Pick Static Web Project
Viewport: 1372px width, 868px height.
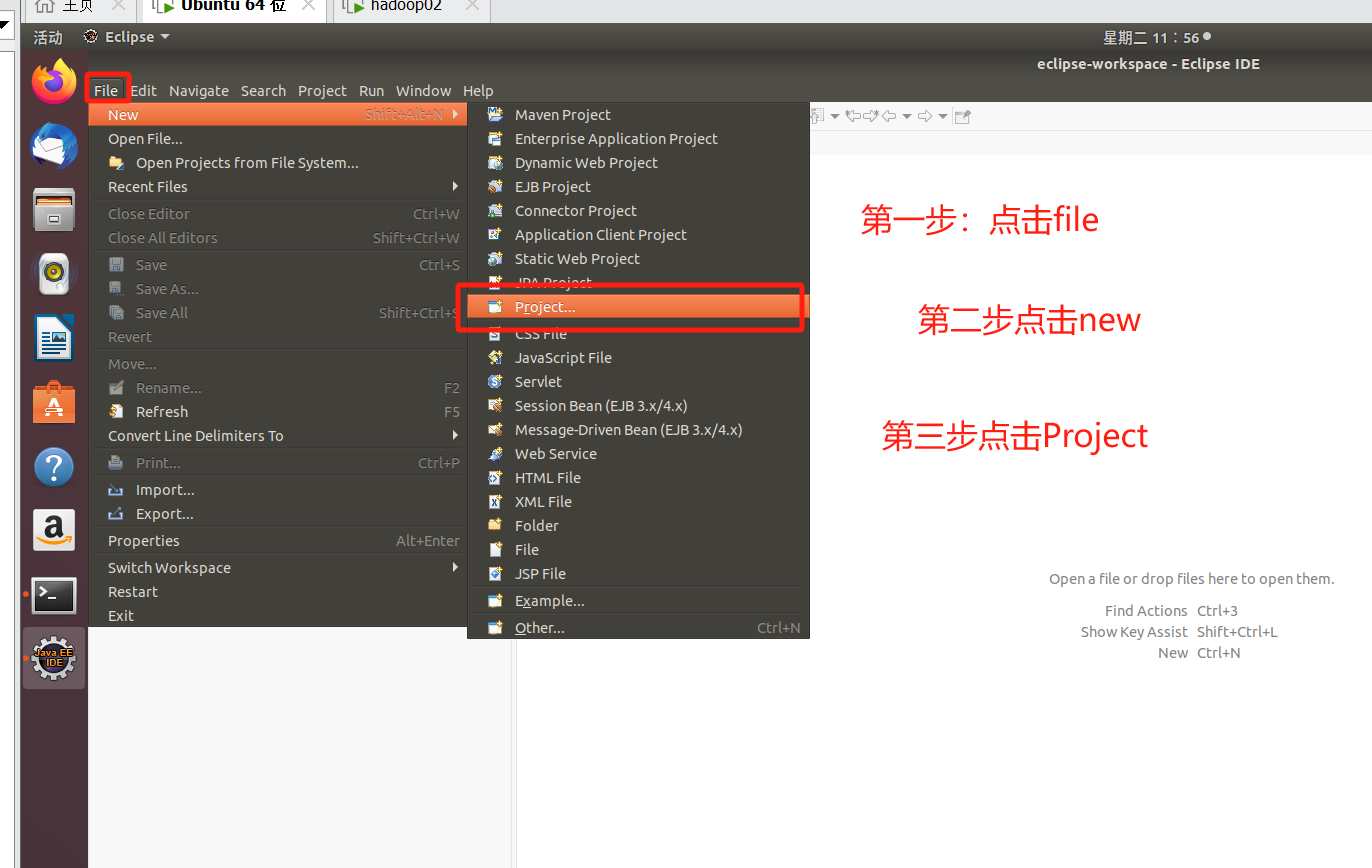click(638, 259)
